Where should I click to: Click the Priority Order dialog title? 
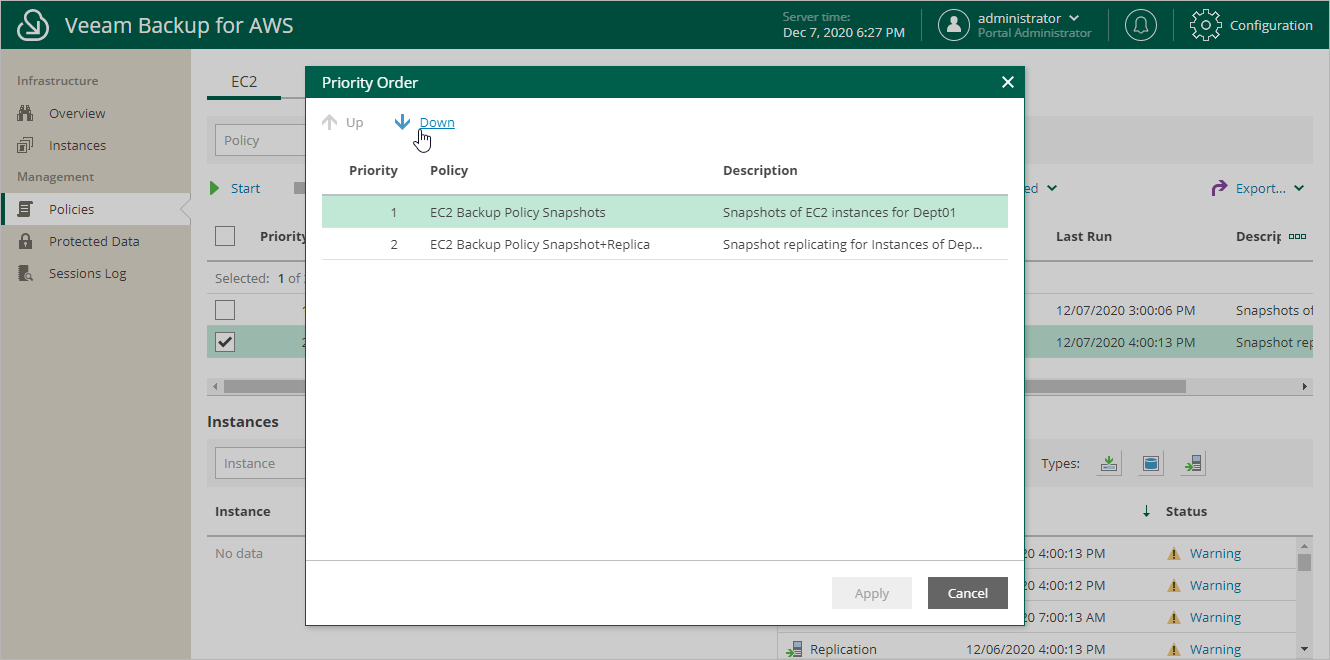coord(370,82)
